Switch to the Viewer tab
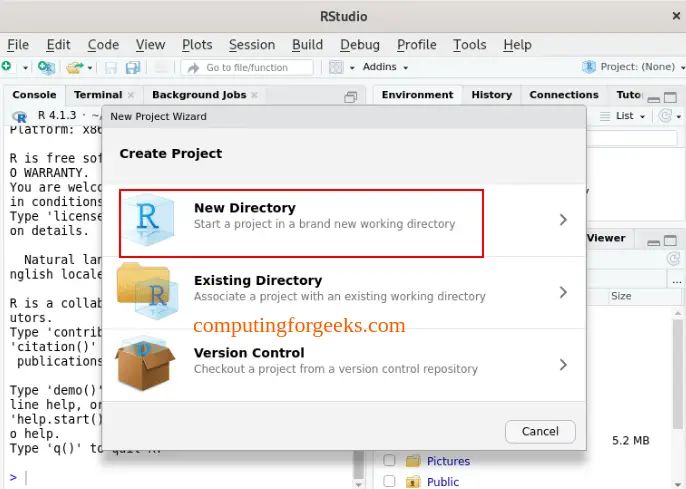 (x=606, y=238)
